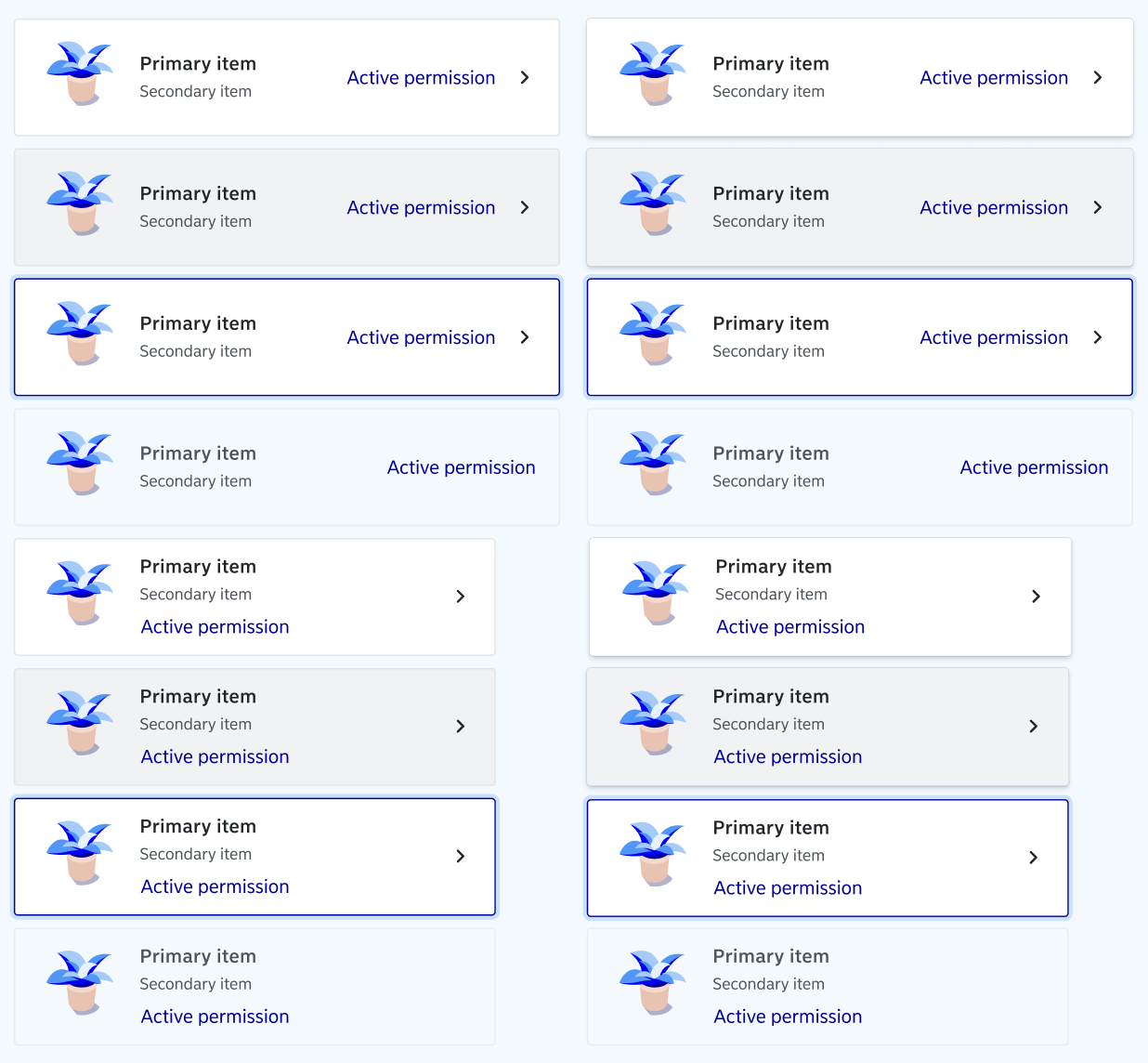Screen dimensions: 1148x1063
Task: Click the Active permission link under the narrow gray left card
Action: click(x=215, y=757)
